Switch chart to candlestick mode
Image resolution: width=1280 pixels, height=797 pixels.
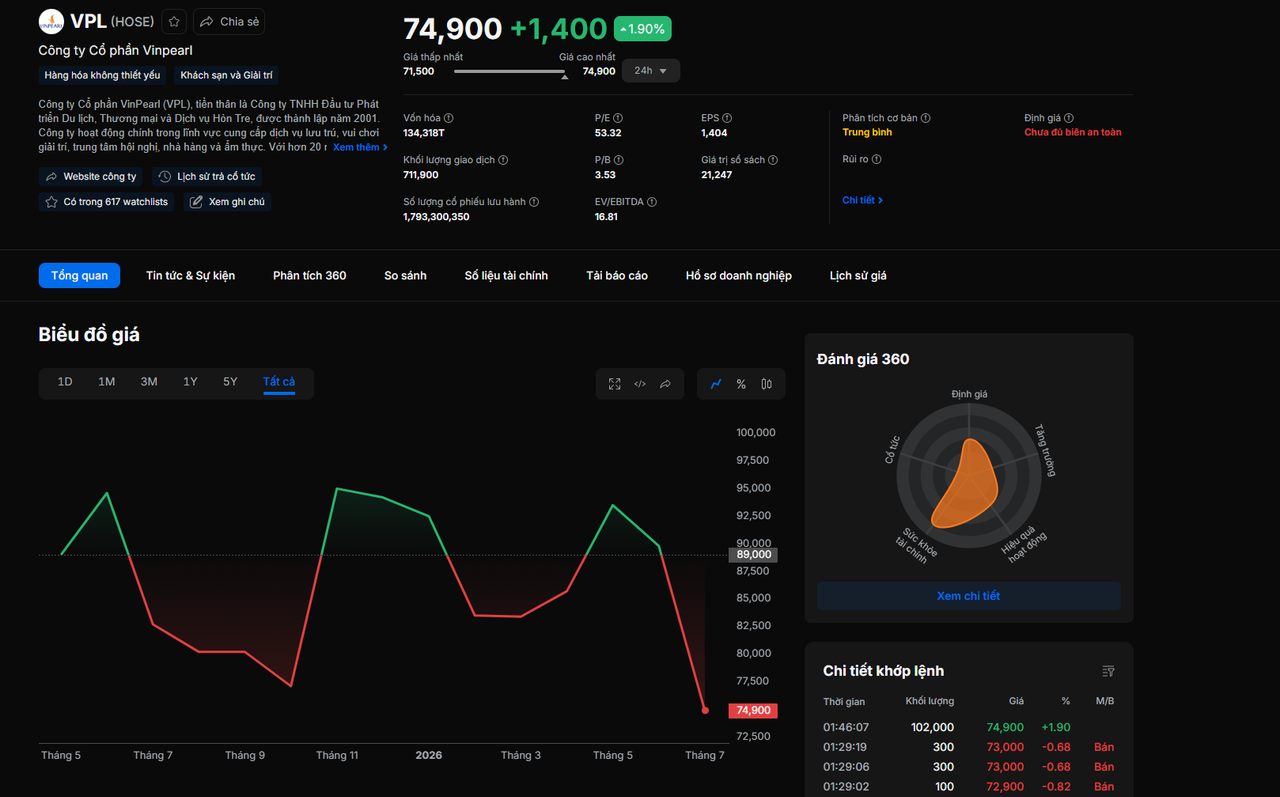[x=766, y=384]
